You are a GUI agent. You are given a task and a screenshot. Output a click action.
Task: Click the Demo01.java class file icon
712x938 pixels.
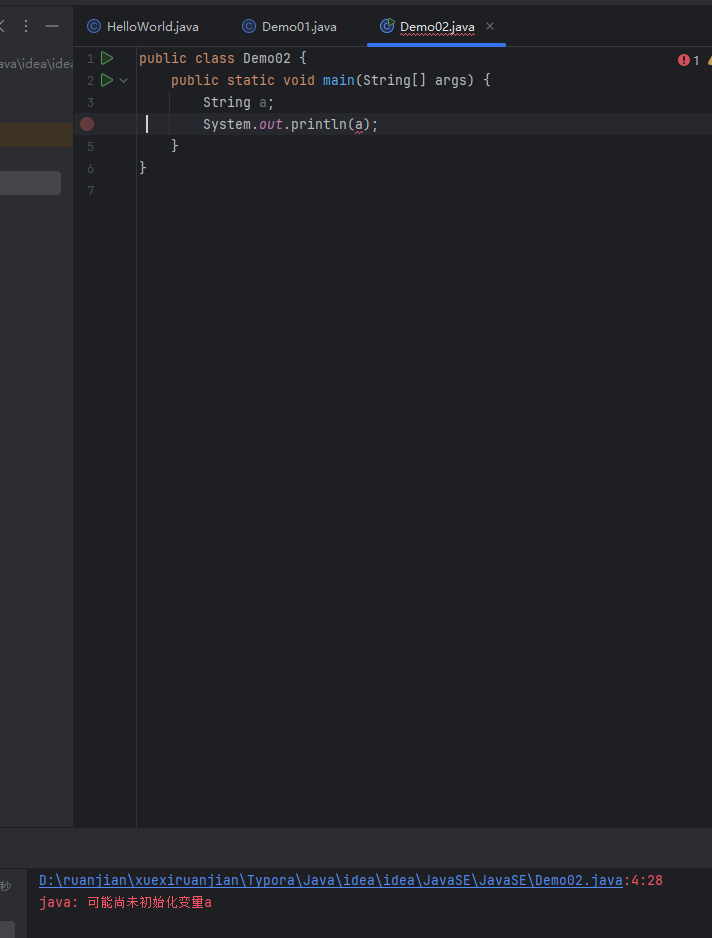[x=249, y=26]
